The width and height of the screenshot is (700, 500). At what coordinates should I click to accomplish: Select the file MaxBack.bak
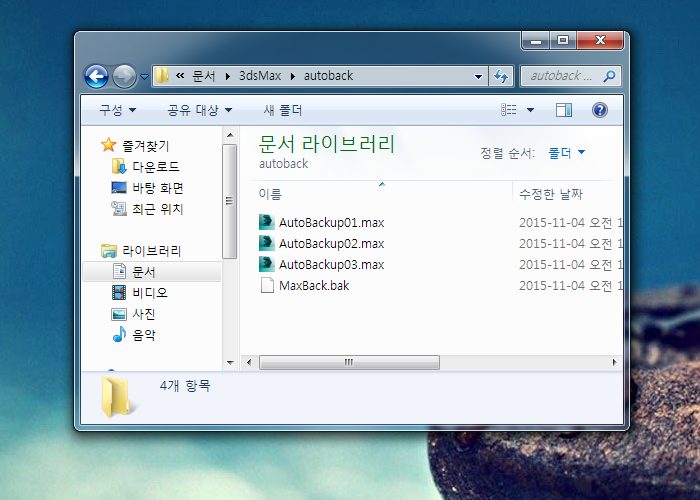click(314, 285)
